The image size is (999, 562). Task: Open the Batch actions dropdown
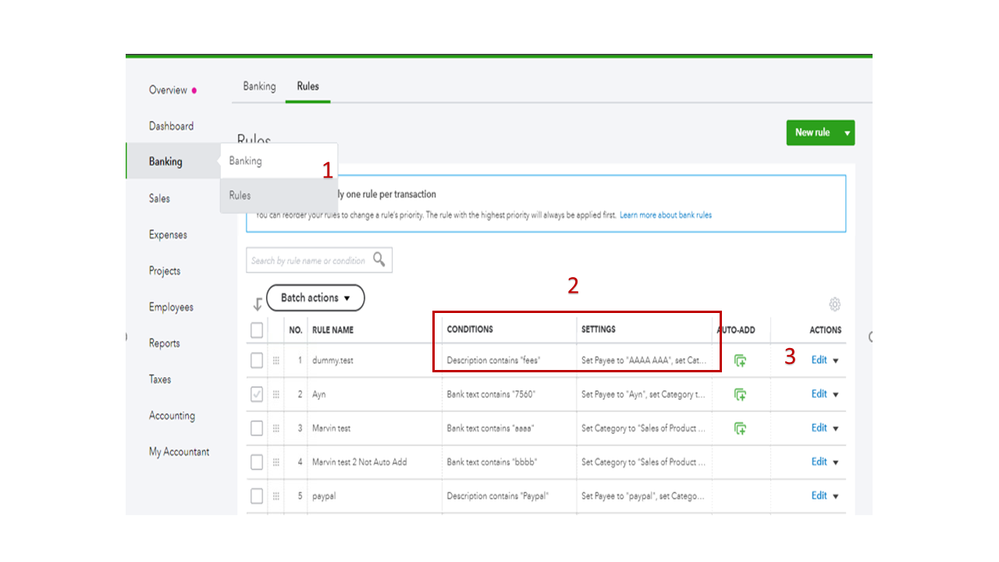(315, 298)
